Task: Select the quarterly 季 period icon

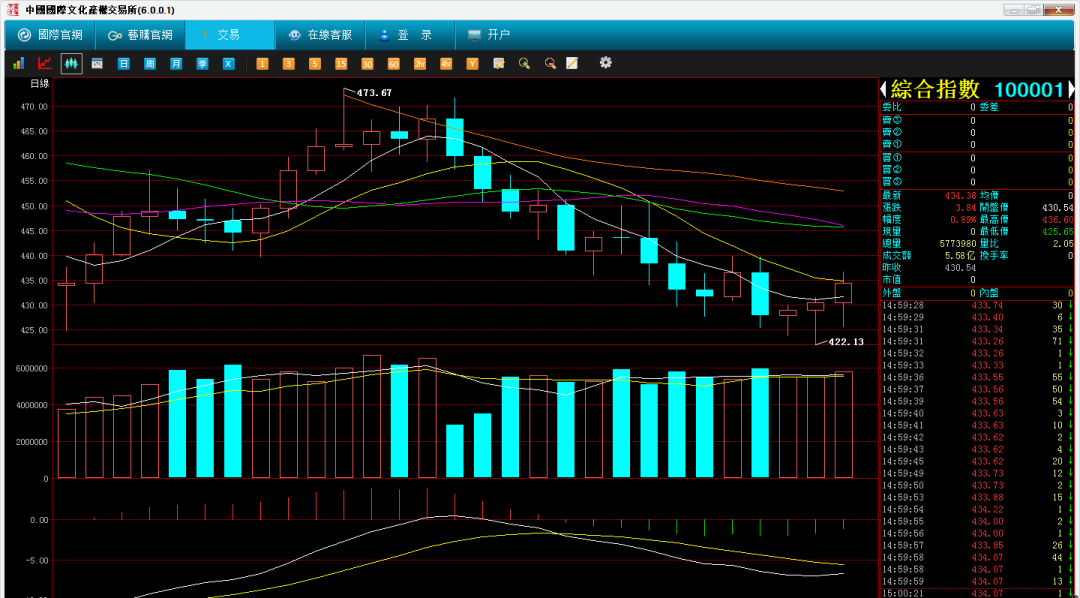Action: coord(202,63)
